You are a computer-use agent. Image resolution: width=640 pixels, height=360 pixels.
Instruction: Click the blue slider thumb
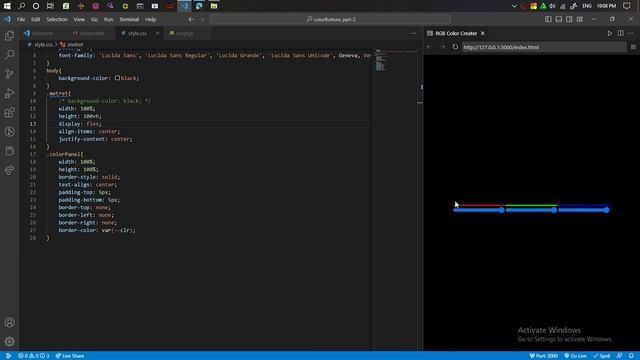pyautogui.click(x=607, y=210)
